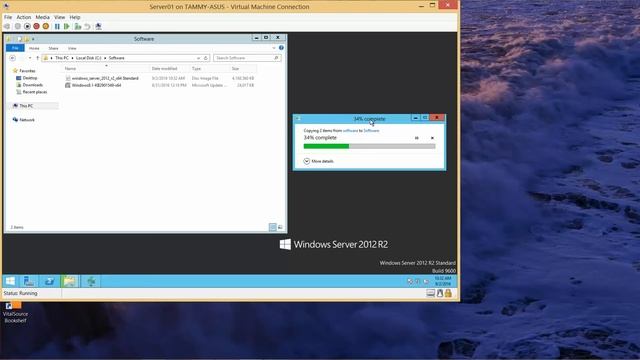Click the Checkpoint toolbar icon

78,27
